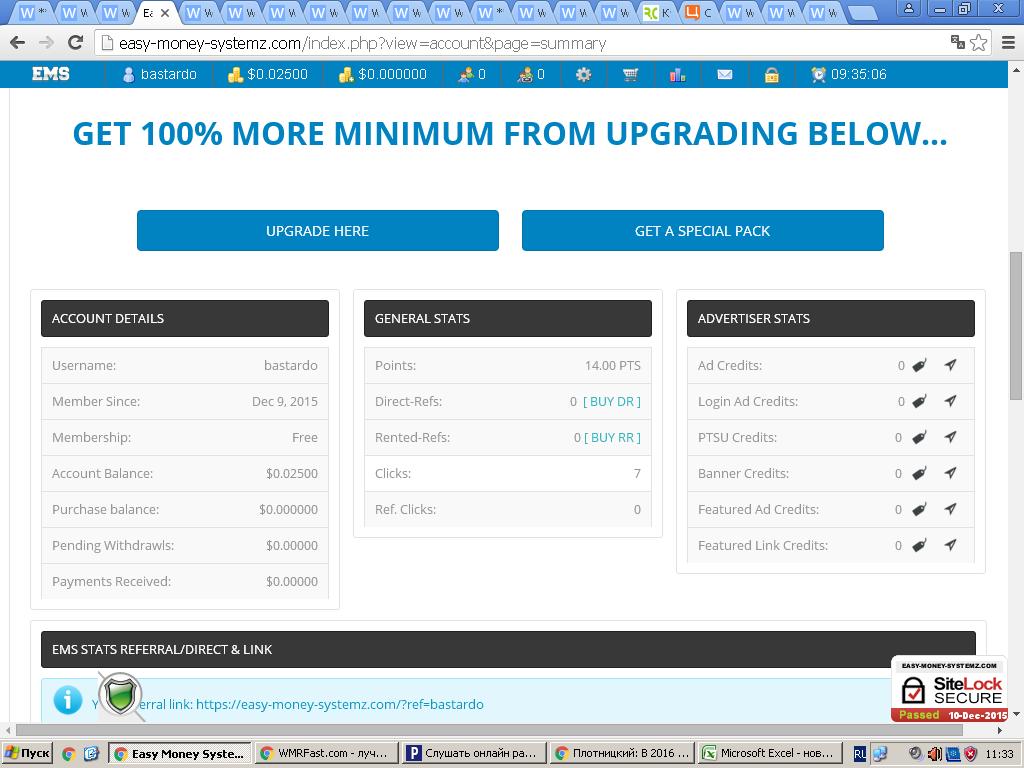1024x768 pixels.
Task: Click the tag icon for Featured Link Credits
Action: [x=919, y=545]
